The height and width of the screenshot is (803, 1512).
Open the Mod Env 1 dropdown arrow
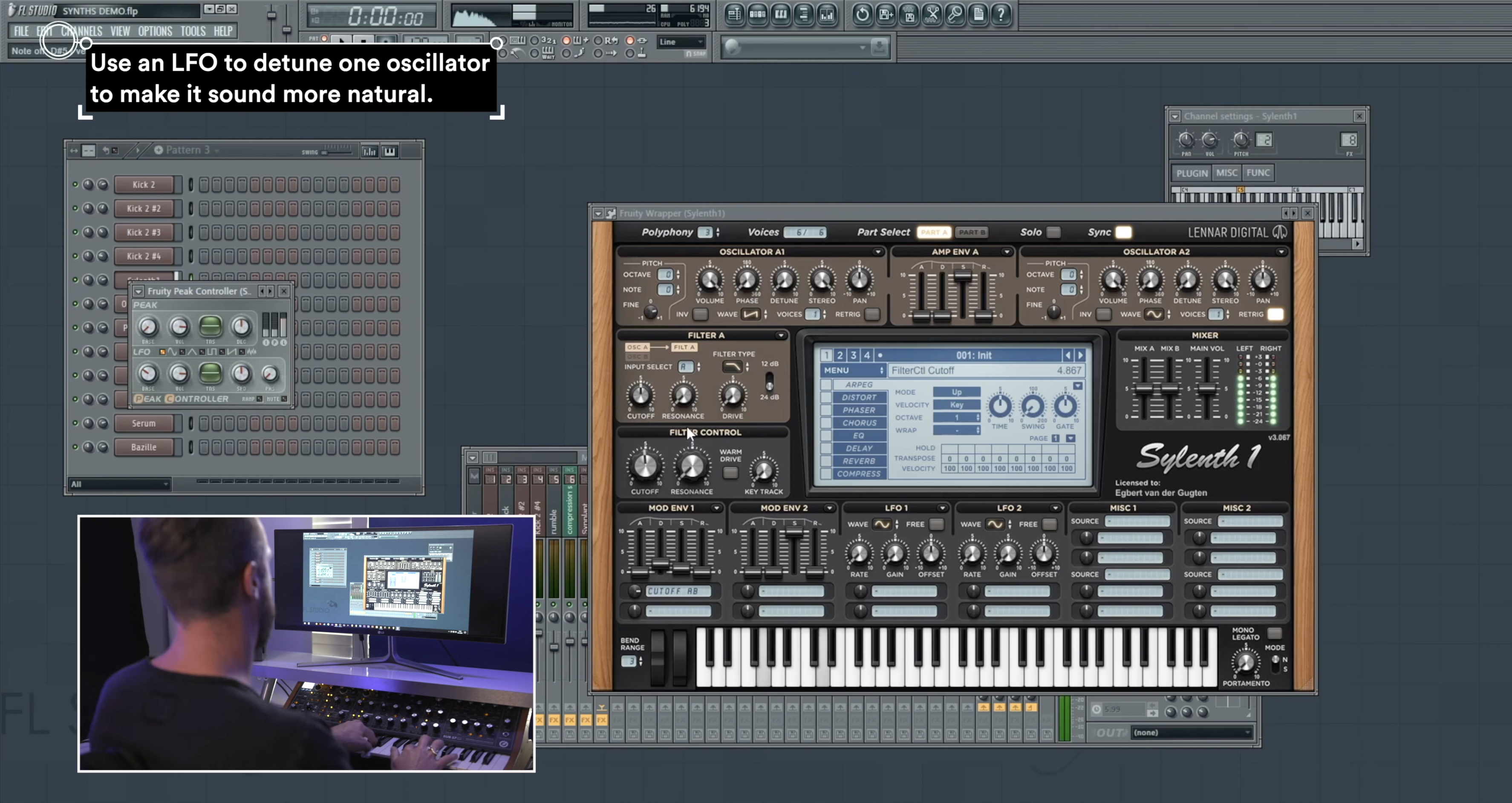point(716,508)
